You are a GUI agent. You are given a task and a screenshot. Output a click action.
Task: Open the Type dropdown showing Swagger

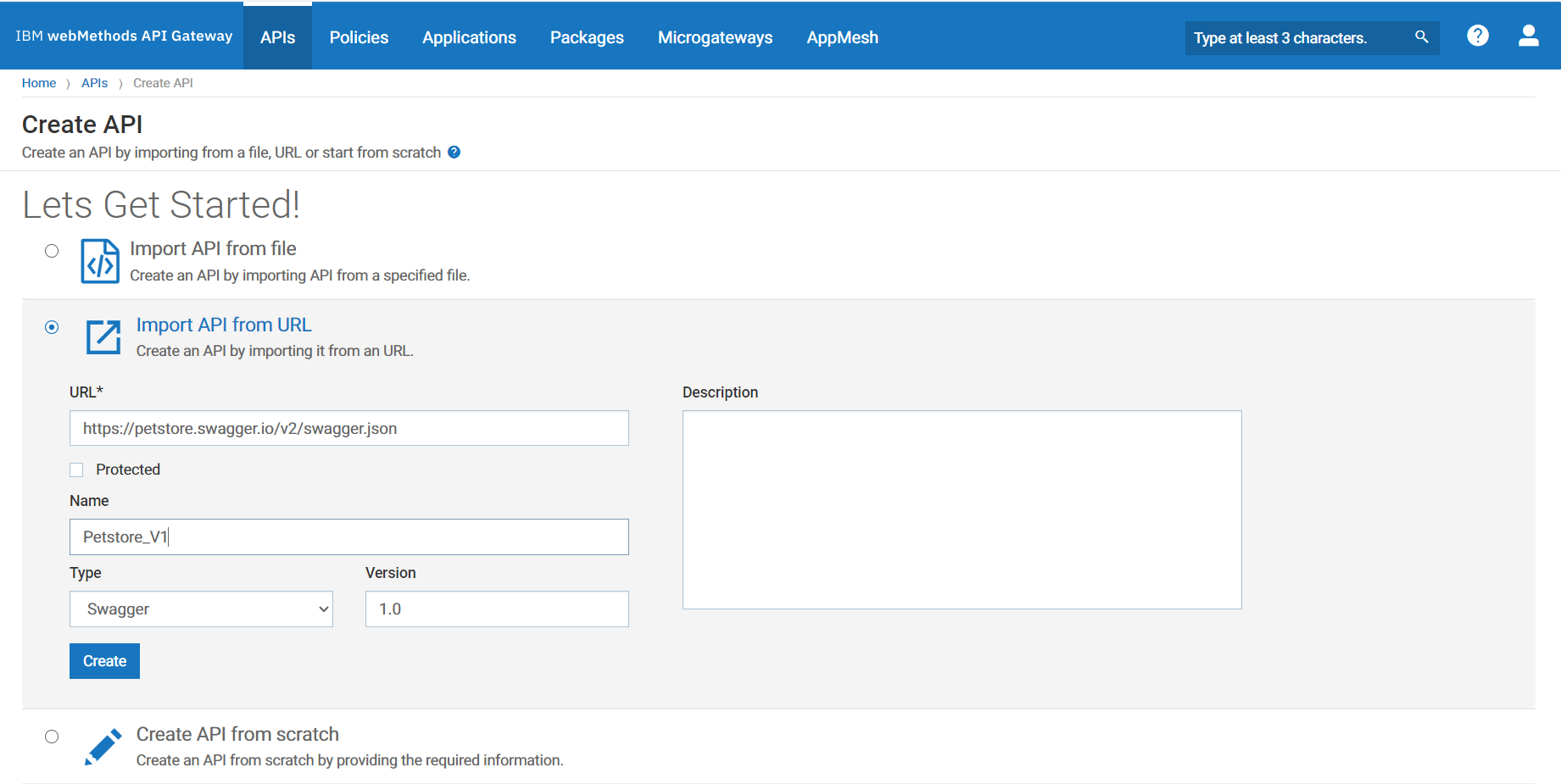[201, 609]
